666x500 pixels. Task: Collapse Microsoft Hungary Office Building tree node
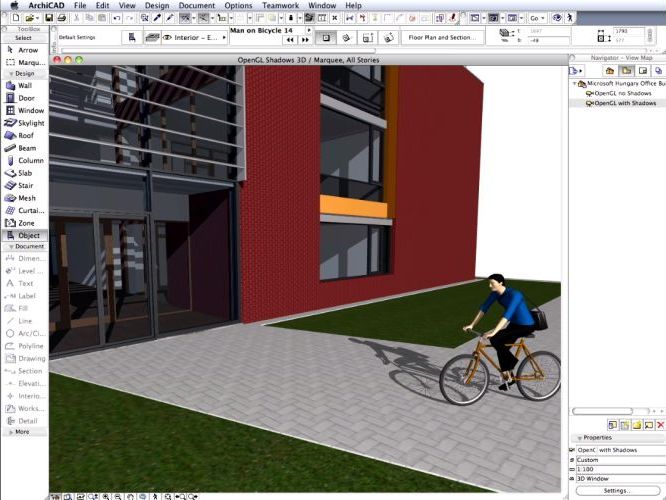(576, 84)
